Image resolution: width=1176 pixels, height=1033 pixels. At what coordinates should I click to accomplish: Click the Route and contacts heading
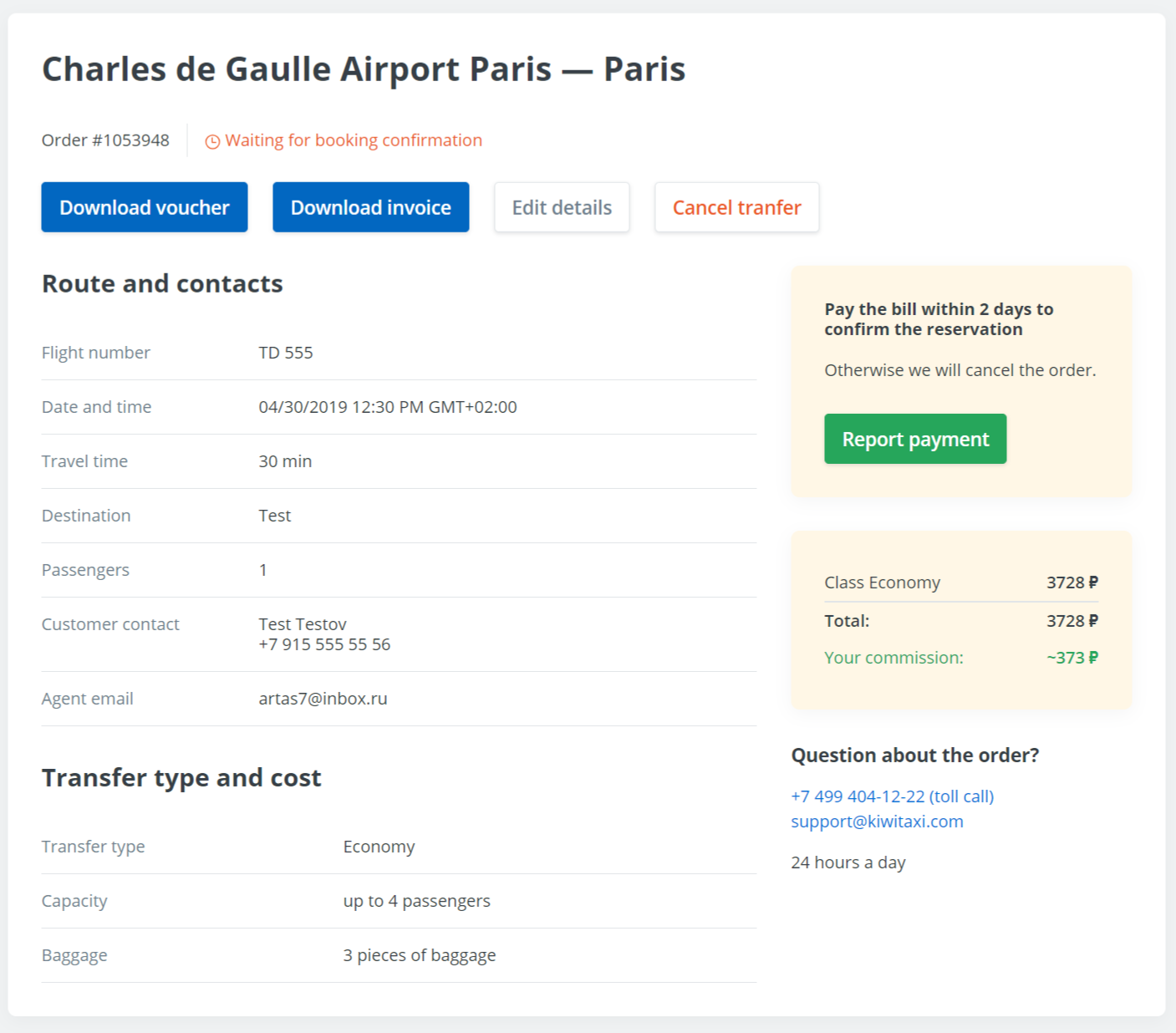click(162, 284)
